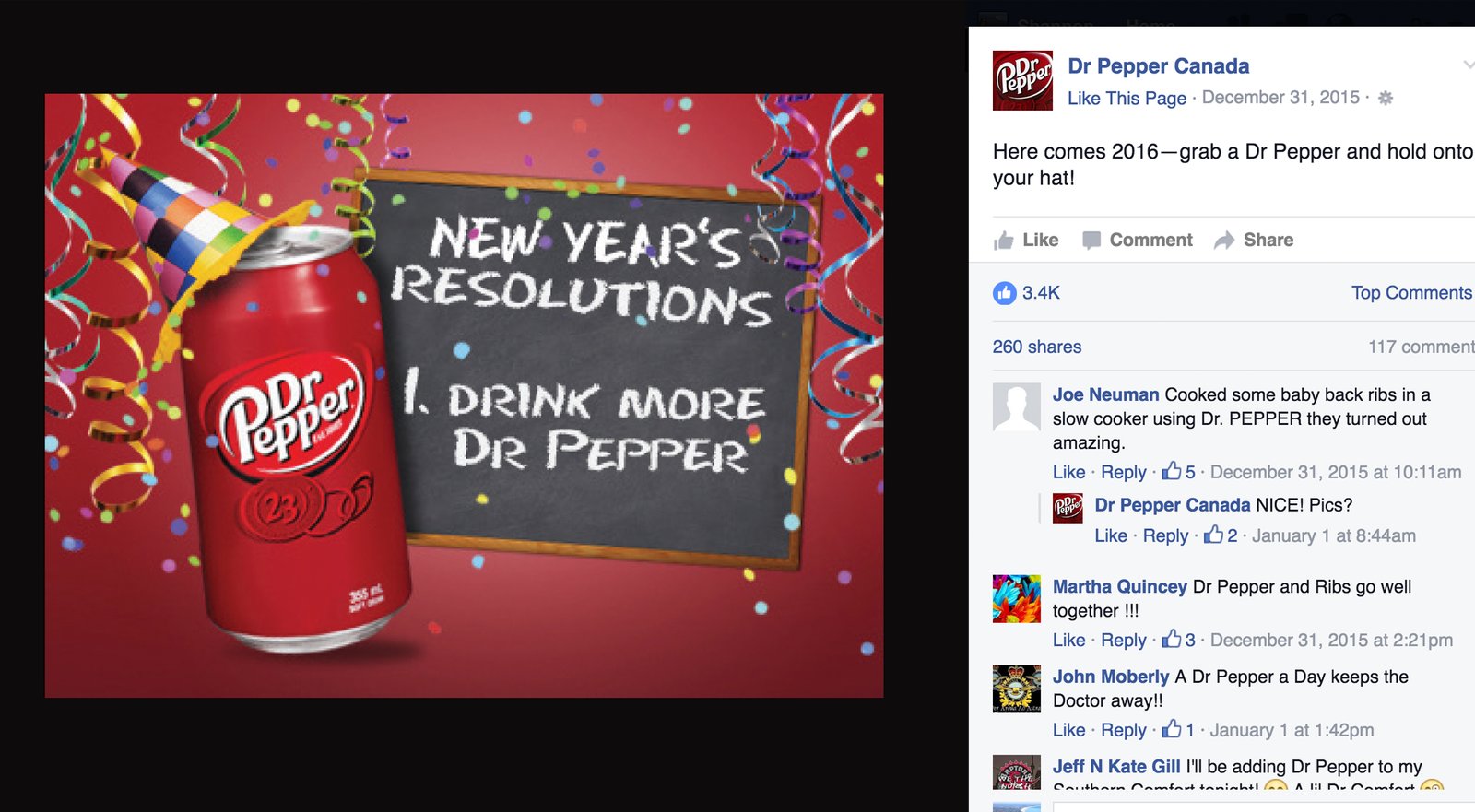Open the Dr Pepper Canada page name link
1475x812 pixels.
1158,66
